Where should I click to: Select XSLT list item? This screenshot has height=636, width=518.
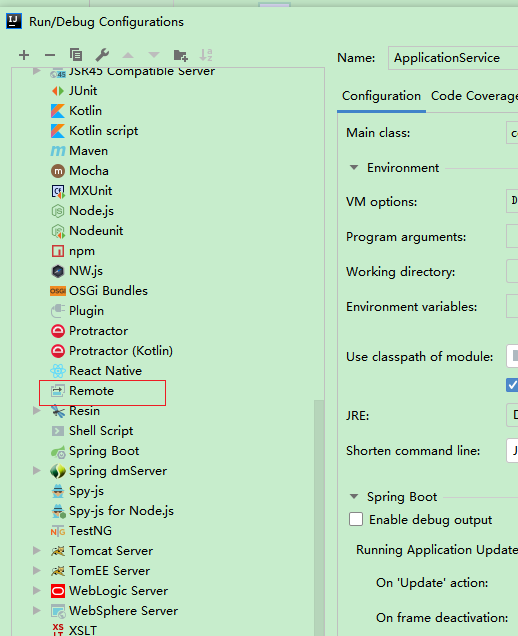[83, 630]
